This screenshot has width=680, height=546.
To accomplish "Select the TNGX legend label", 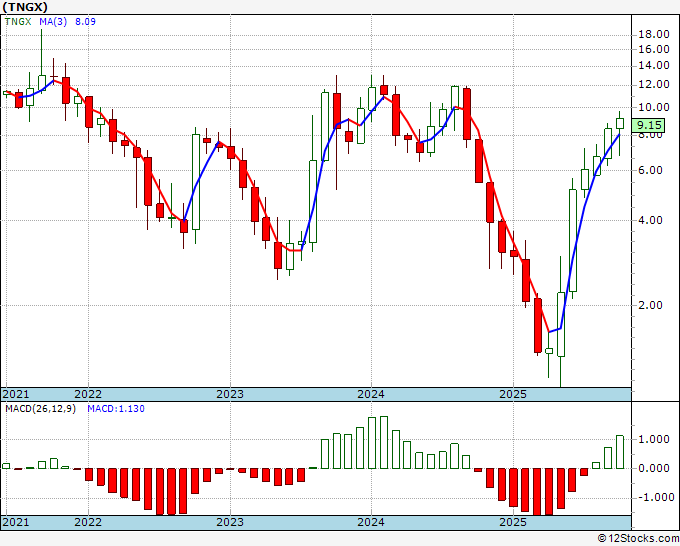I will (x=18, y=21).
